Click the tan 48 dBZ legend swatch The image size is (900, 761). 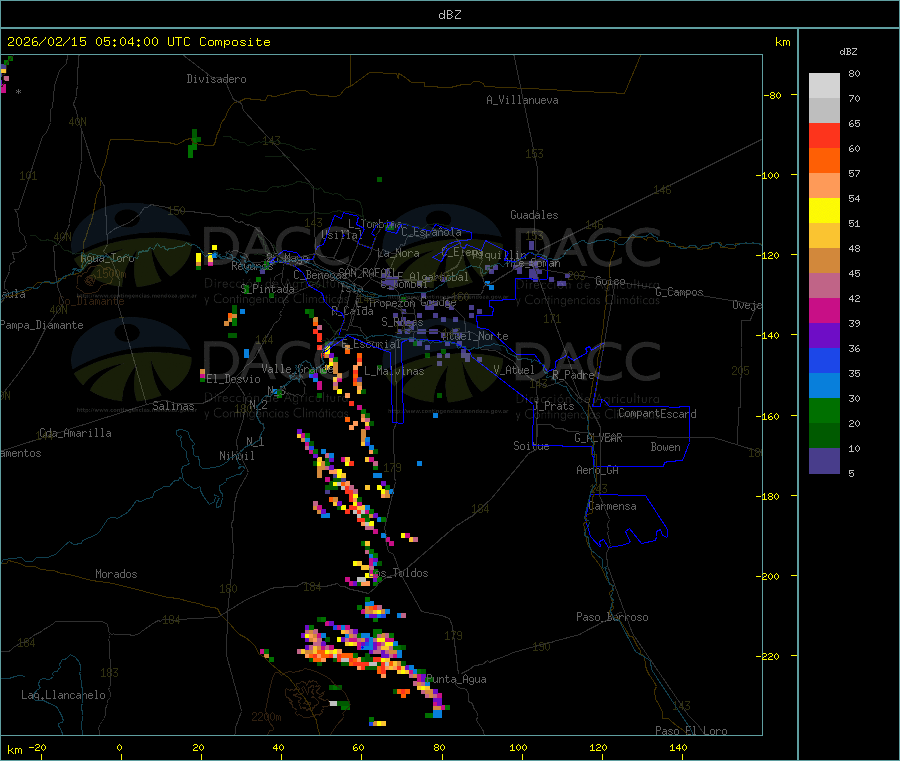tap(824, 261)
